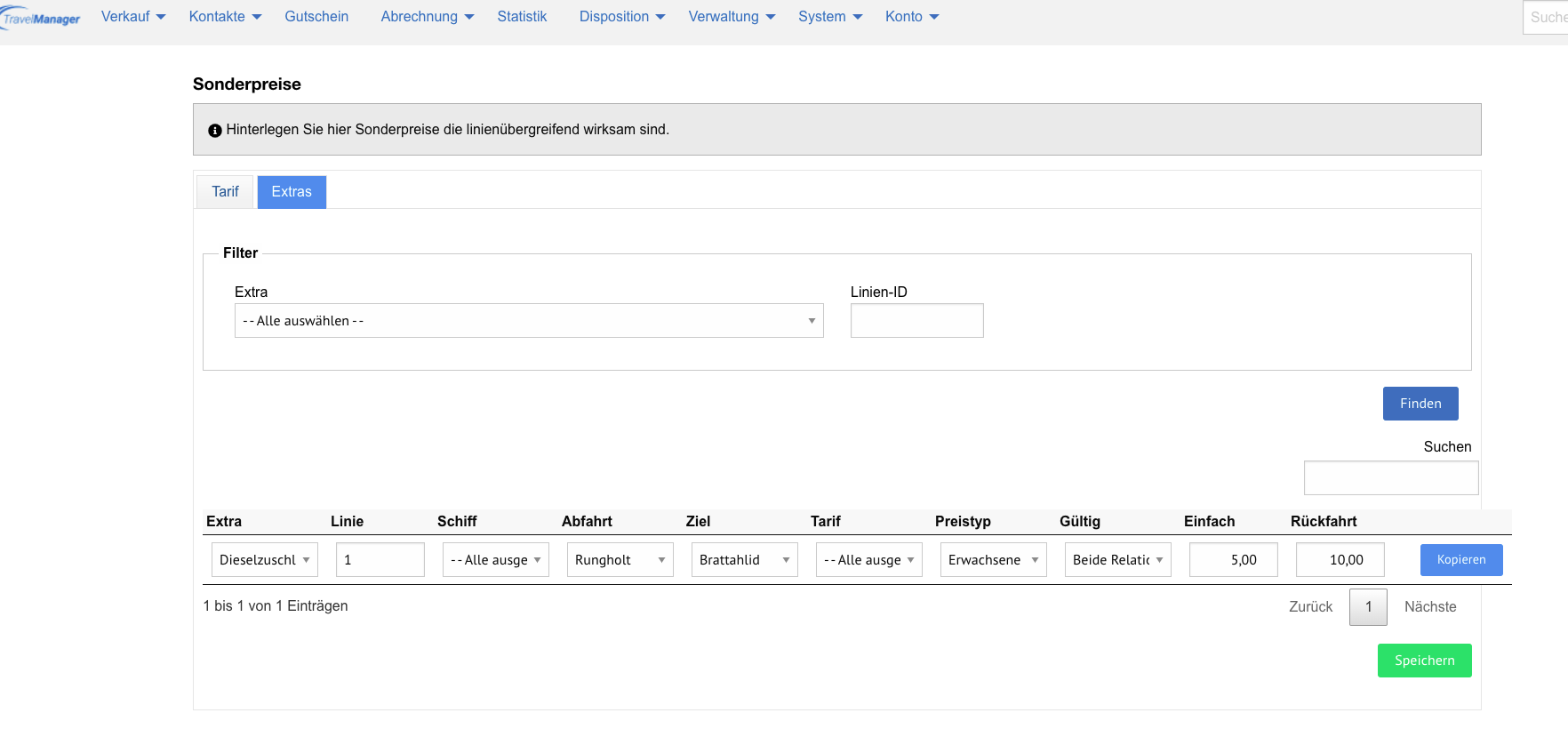The image size is (1568, 745).
Task: Sort by the Rückfahrt column header
Action: pyautogui.click(x=1324, y=522)
